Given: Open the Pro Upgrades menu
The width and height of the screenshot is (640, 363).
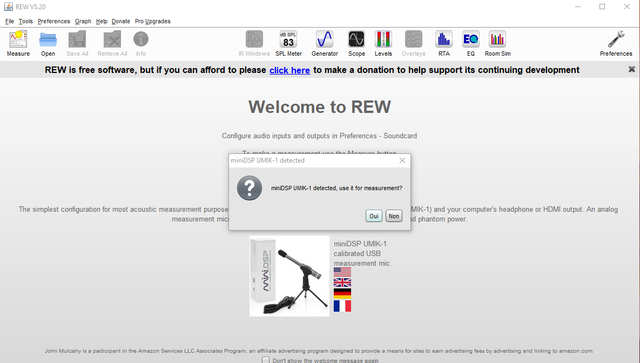Looking at the screenshot, I should click(x=153, y=21).
